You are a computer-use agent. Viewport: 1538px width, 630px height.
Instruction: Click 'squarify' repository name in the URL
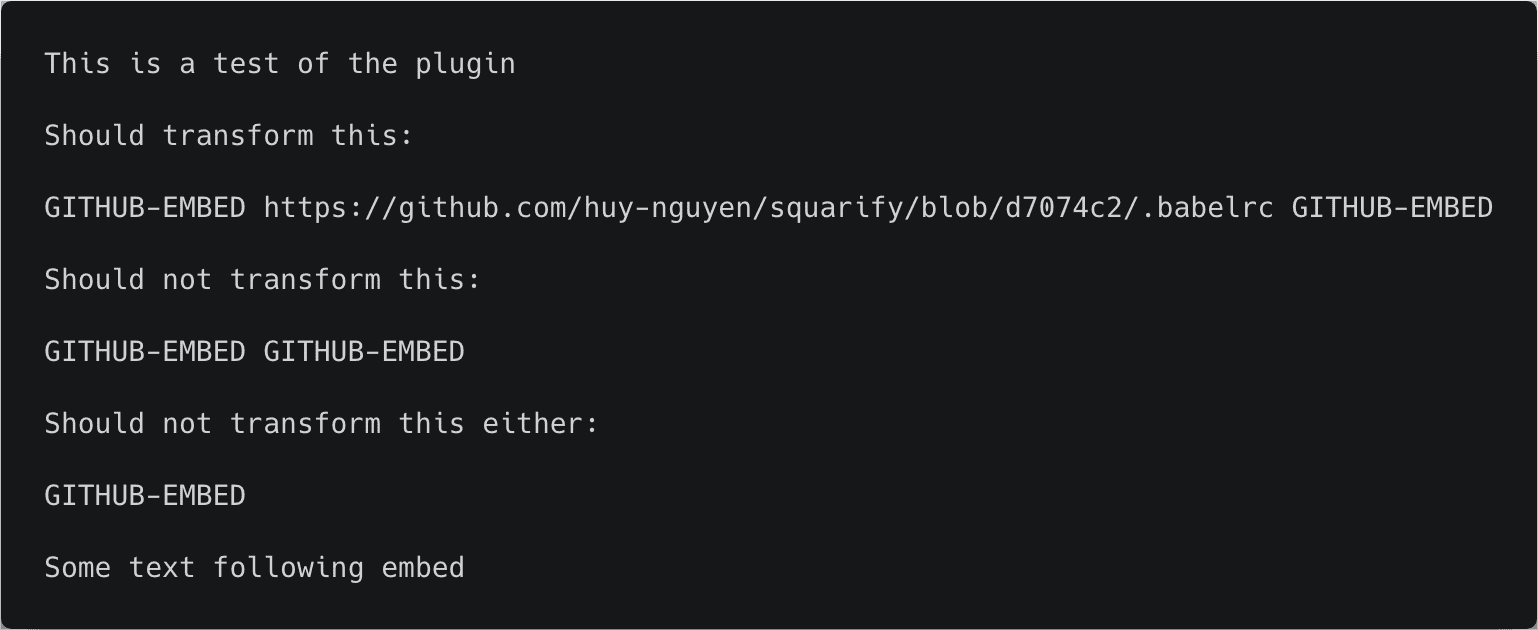pyautogui.click(x=836, y=208)
